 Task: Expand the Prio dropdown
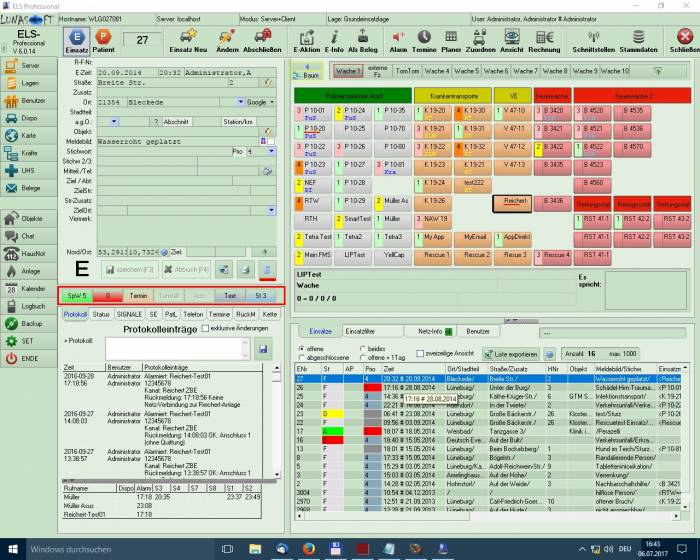269,150
